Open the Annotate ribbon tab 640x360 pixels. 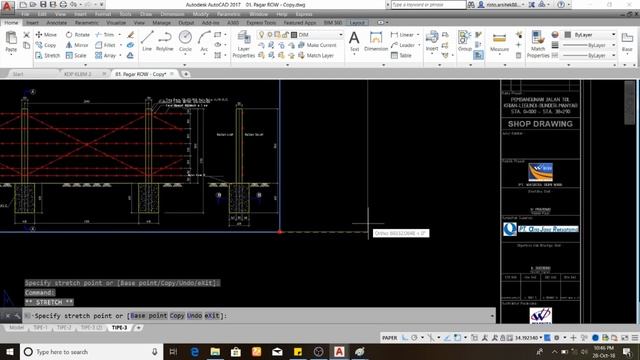click(x=56, y=22)
